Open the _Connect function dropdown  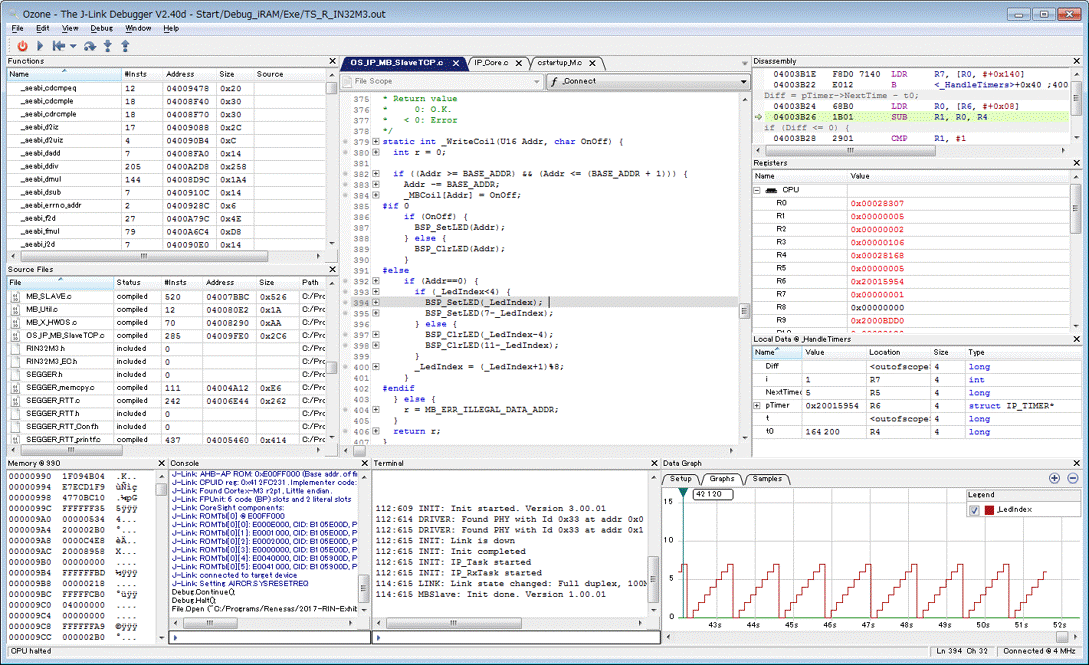pos(743,81)
